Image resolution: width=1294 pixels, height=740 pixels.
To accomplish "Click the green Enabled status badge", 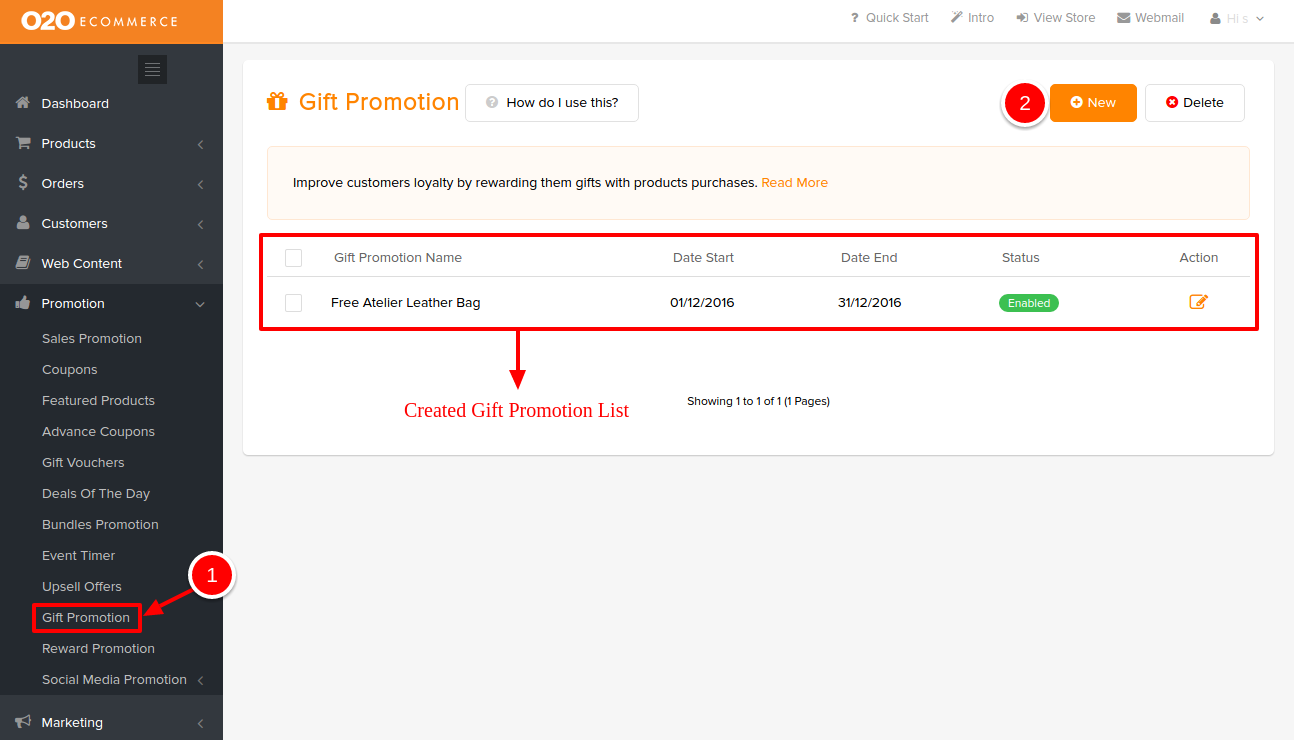I will click(x=1028, y=303).
